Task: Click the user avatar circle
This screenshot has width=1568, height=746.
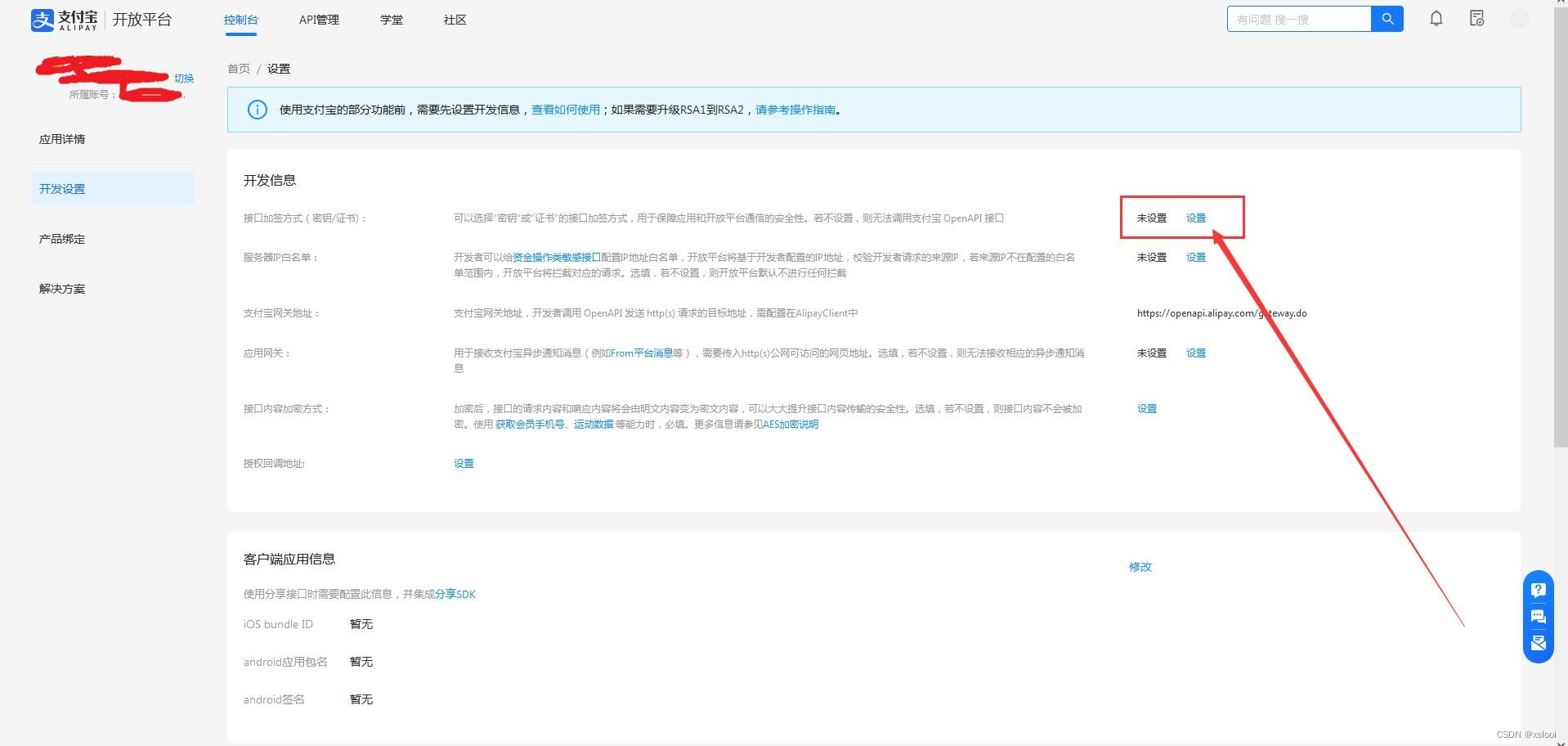Action: (x=1519, y=19)
